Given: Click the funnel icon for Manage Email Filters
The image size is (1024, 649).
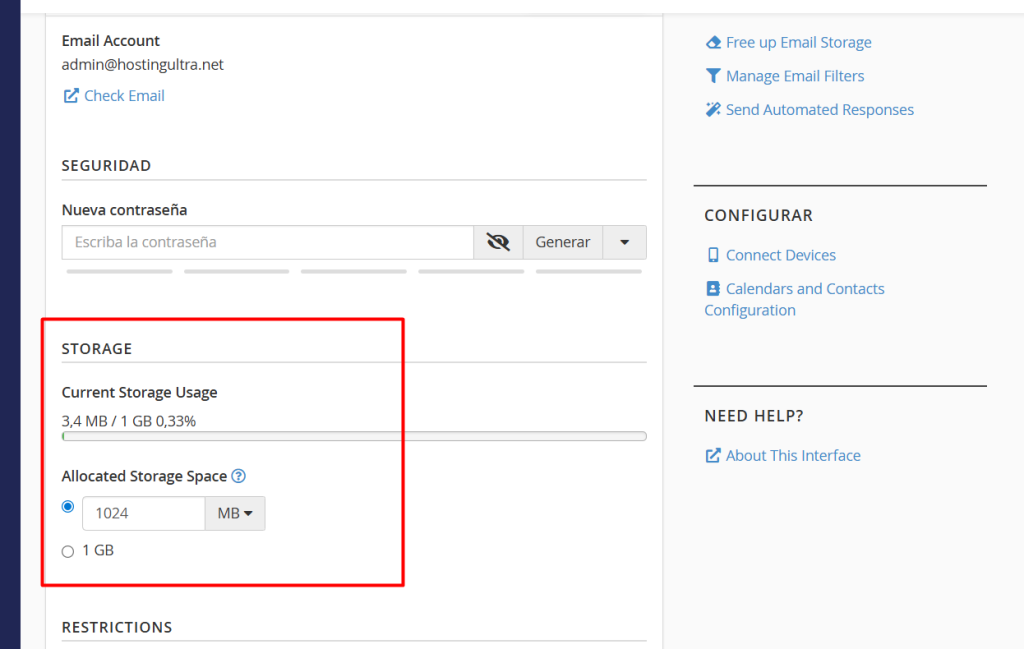Looking at the screenshot, I should pos(713,76).
